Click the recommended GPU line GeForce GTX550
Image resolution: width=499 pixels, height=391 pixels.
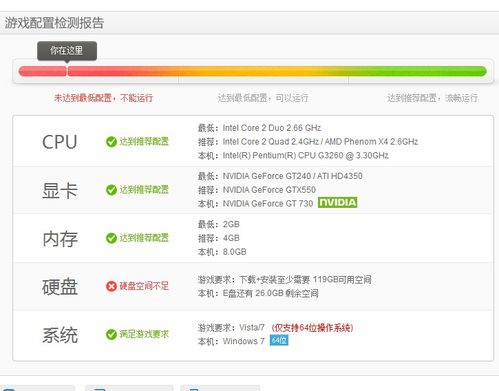(x=257, y=190)
